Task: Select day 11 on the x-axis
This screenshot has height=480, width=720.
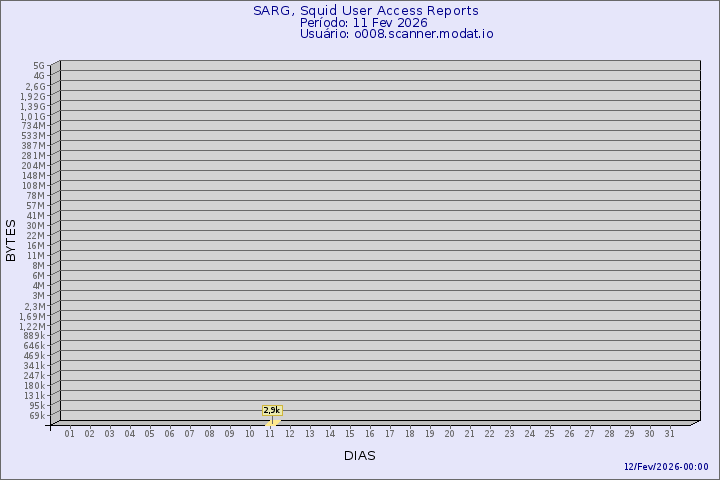Action: [x=270, y=434]
